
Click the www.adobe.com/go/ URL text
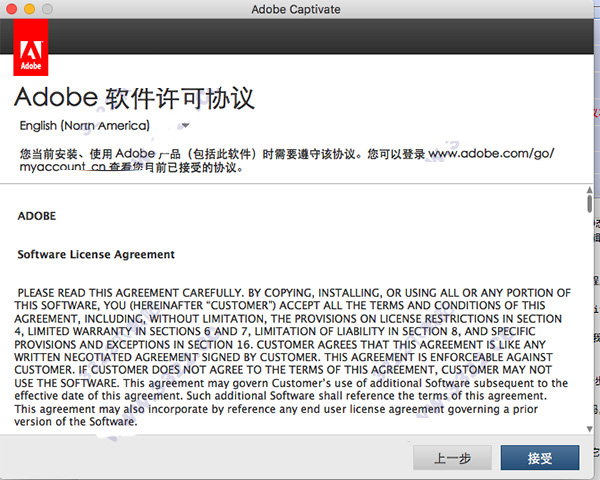[x=491, y=154]
